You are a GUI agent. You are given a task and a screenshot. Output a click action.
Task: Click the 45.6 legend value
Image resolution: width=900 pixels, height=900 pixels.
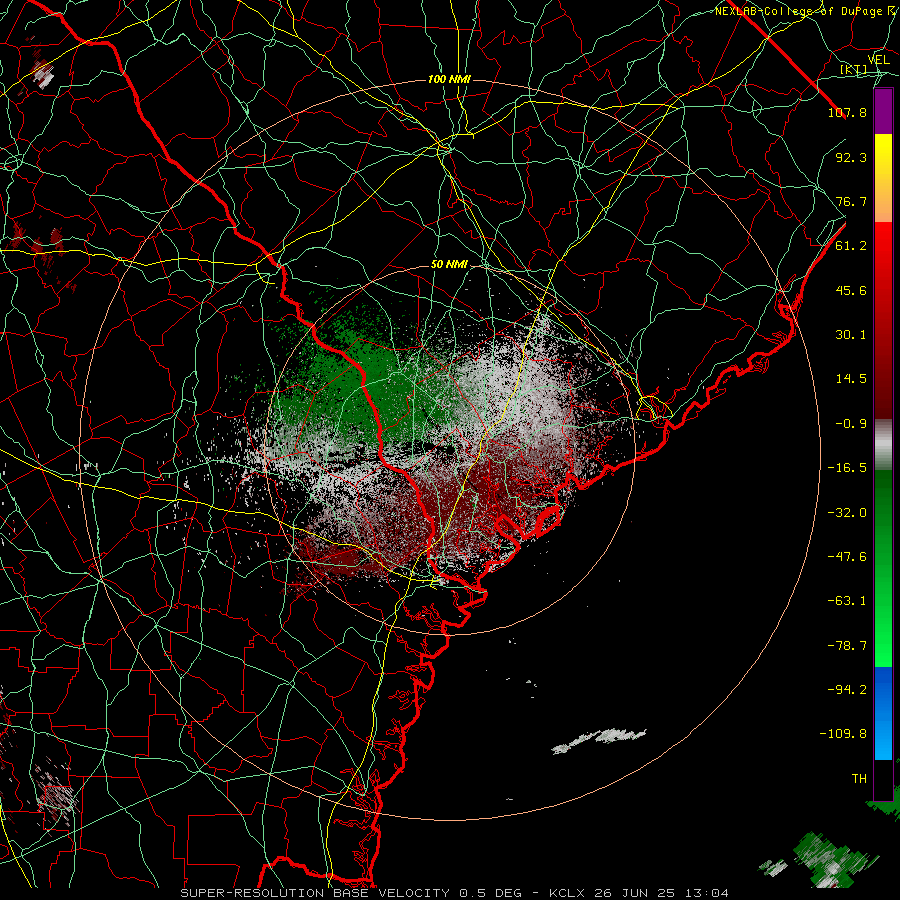(851, 290)
